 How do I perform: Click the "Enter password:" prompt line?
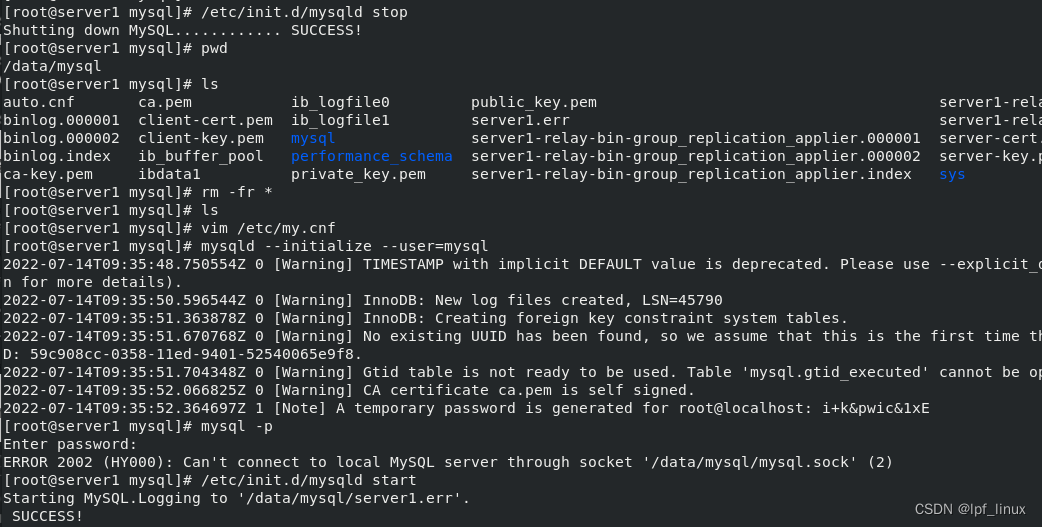69,444
